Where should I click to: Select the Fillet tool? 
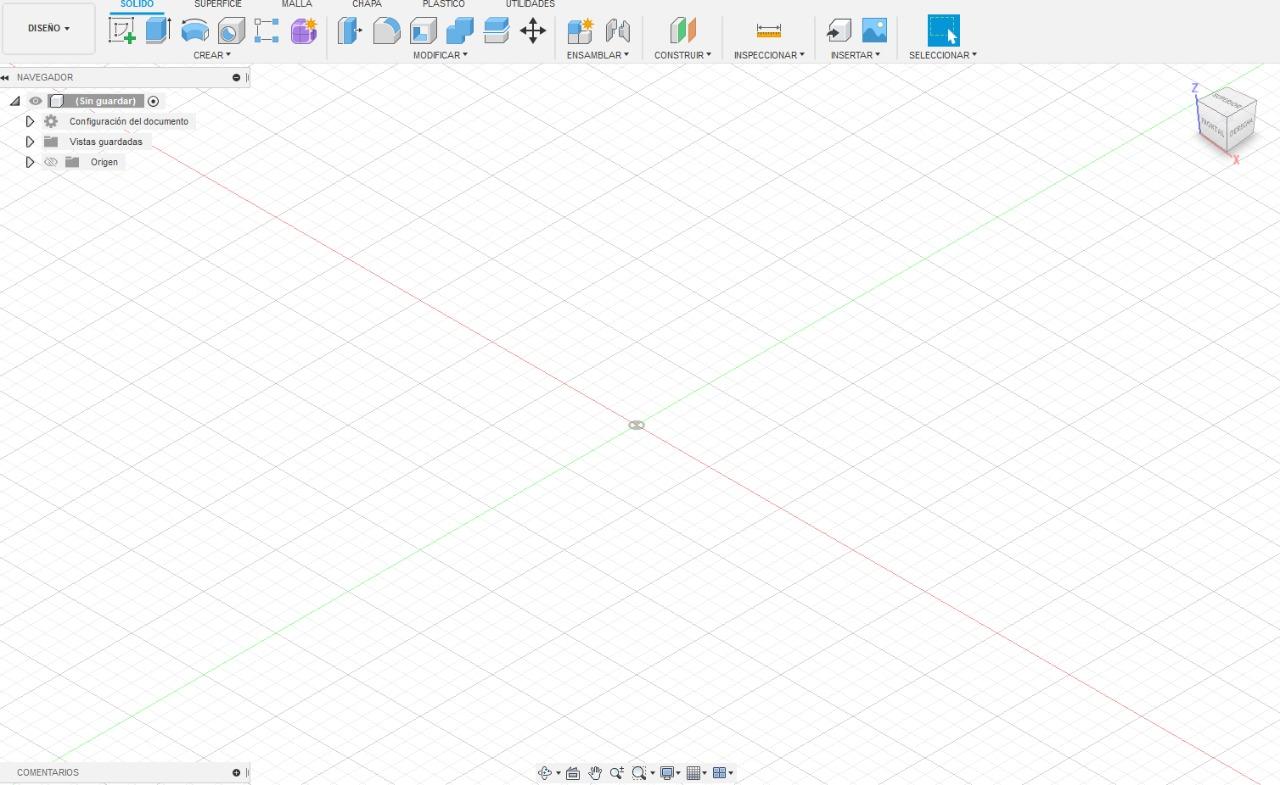click(x=386, y=31)
